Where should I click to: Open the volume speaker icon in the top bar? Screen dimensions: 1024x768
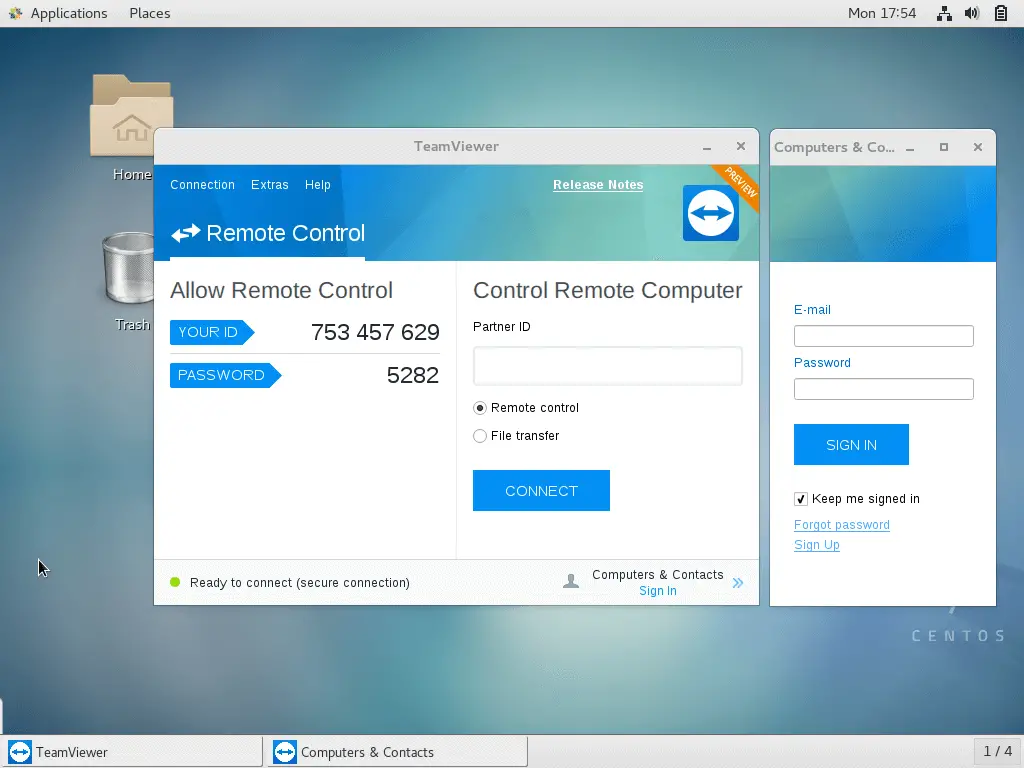click(972, 13)
